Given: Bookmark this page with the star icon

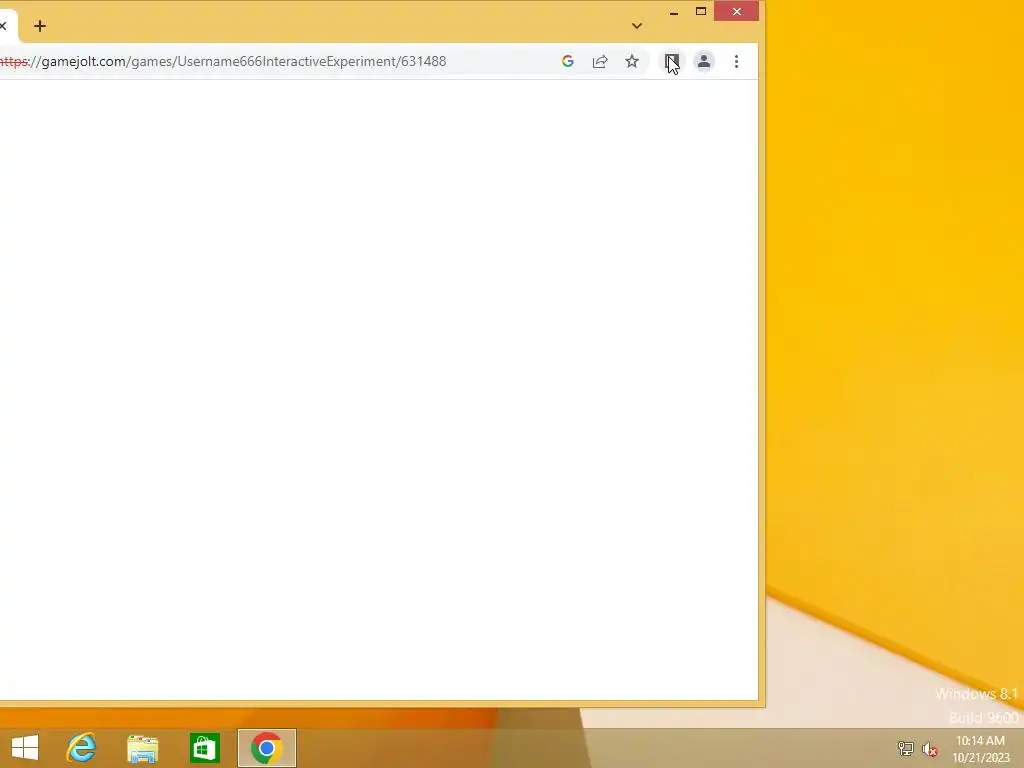Looking at the screenshot, I should [x=632, y=61].
